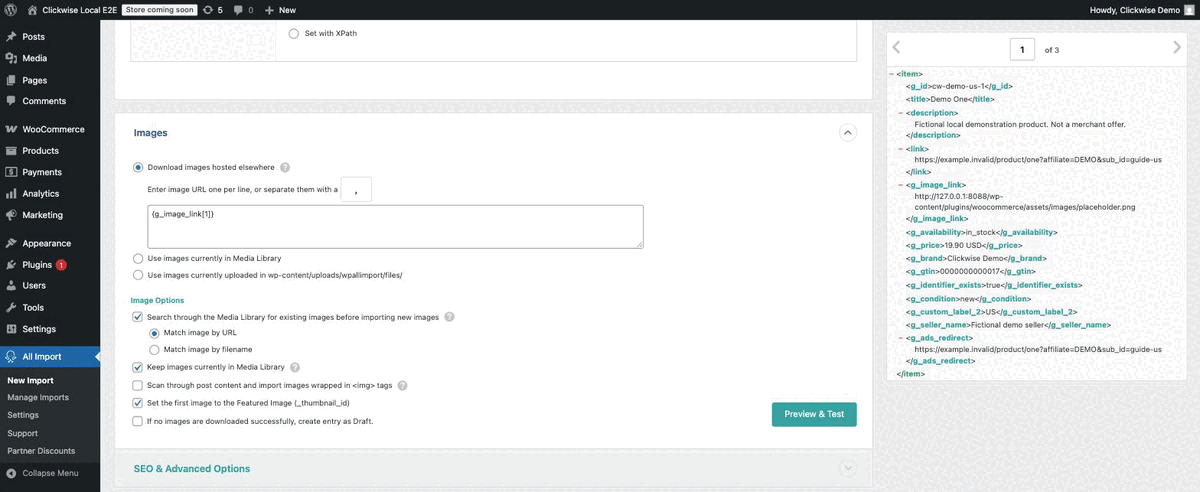The height and width of the screenshot is (492, 1200).
Task: Click the image URL textarea with {g_image_link[1]}
Action: click(x=395, y=226)
